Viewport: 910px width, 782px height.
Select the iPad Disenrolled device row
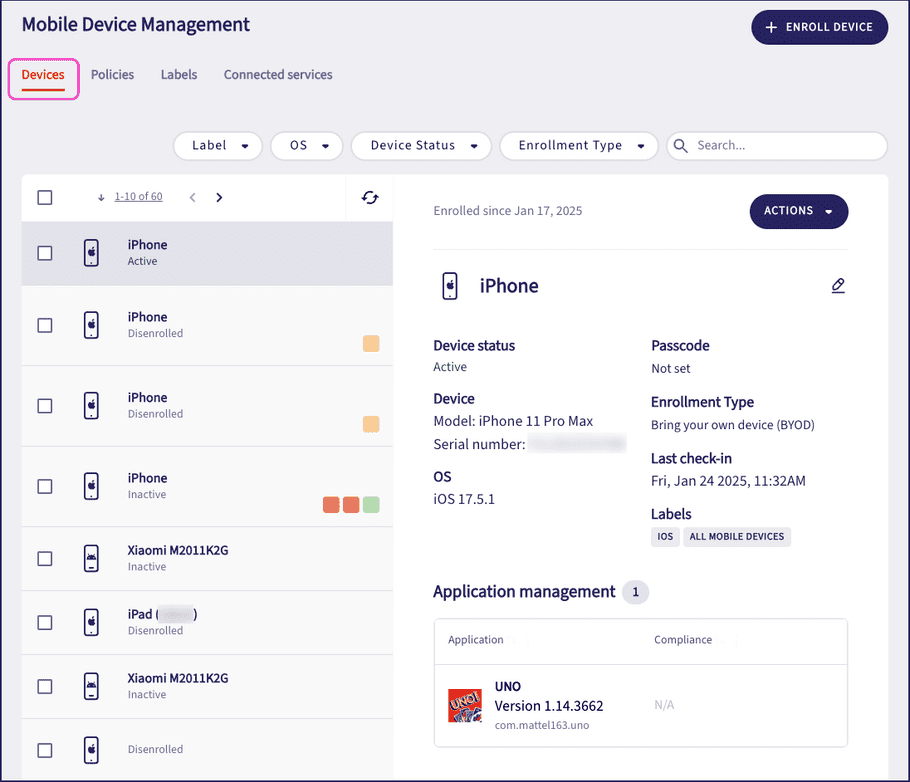pyautogui.click(x=207, y=622)
